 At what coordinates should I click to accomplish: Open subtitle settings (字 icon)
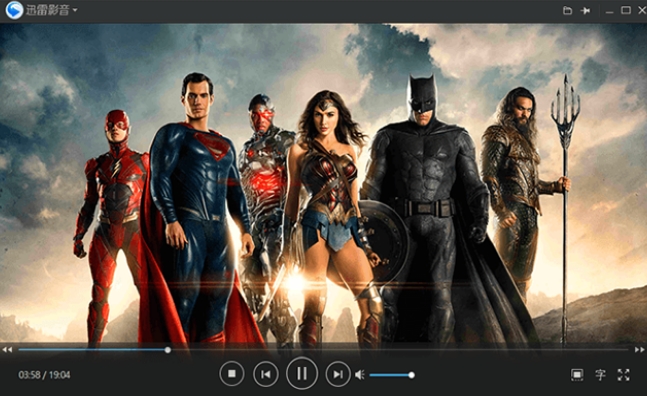click(x=600, y=375)
